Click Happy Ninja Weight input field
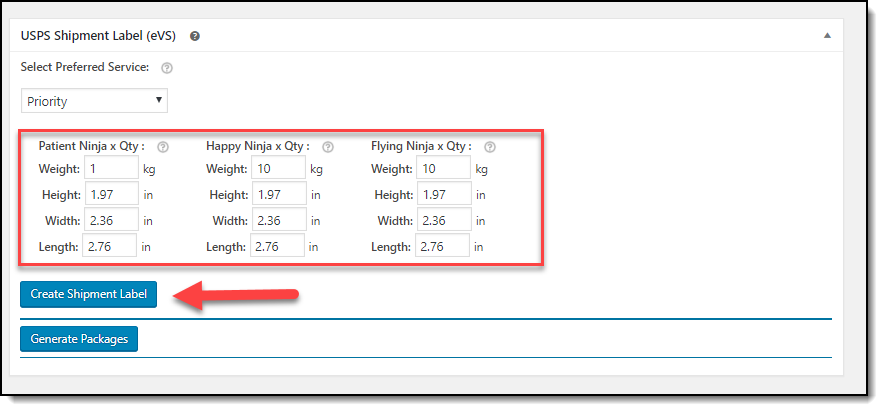This screenshot has width=883, height=411. click(x=279, y=168)
